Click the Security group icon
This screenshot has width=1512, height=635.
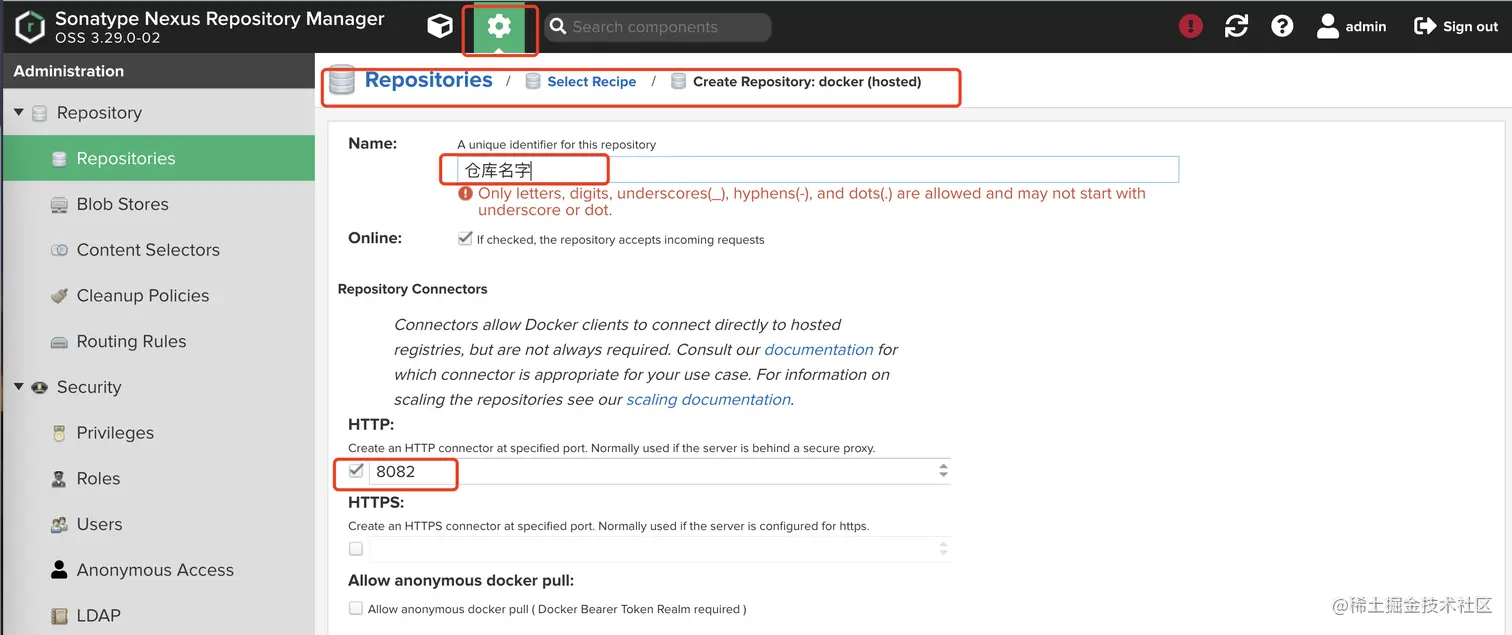coord(40,388)
